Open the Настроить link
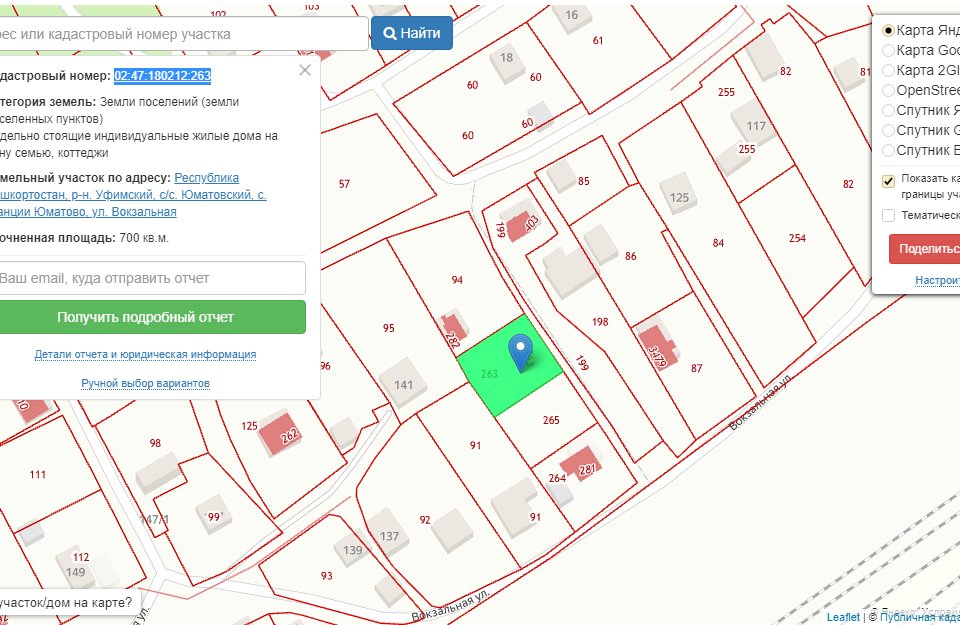 937,281
